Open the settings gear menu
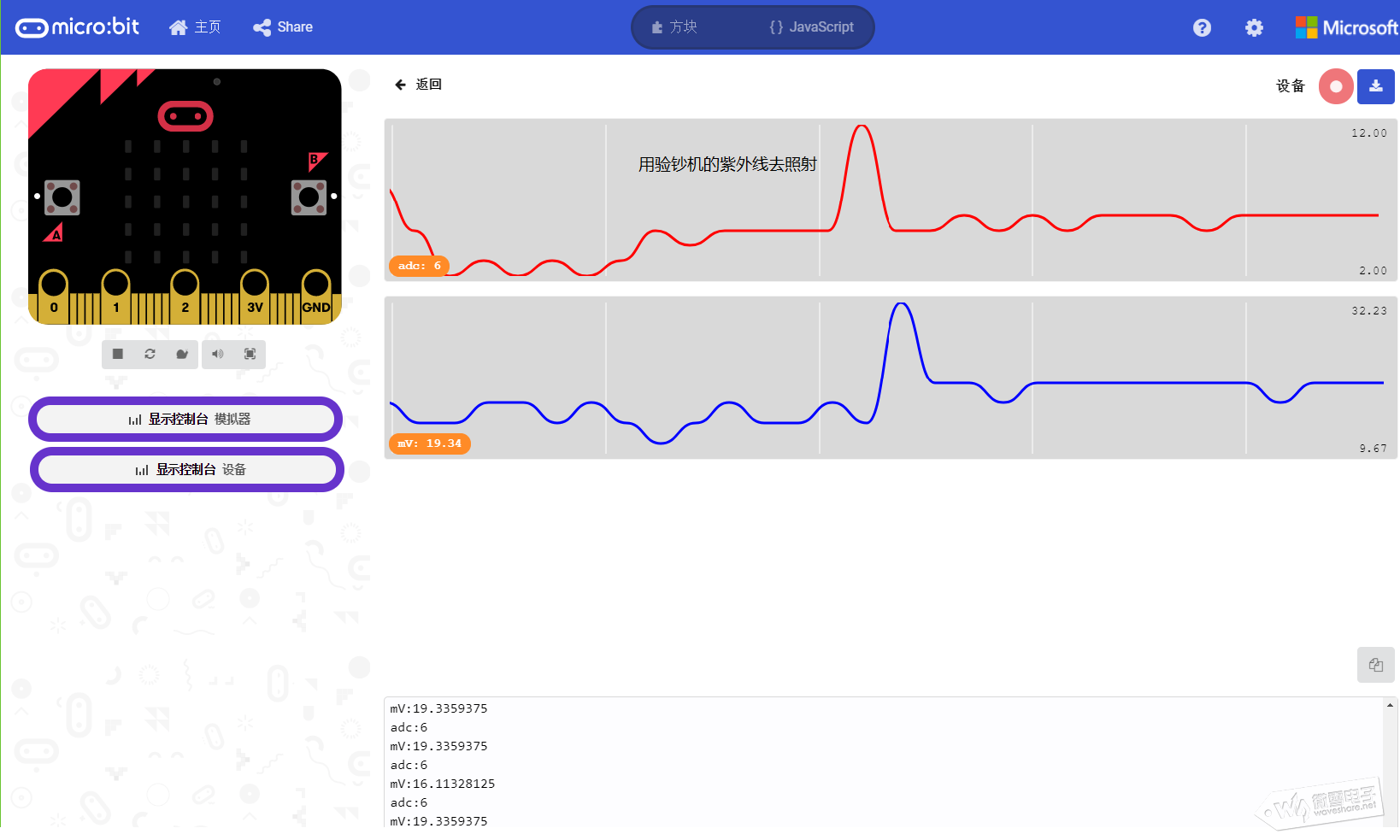1400x840 pixels. 1254,27
